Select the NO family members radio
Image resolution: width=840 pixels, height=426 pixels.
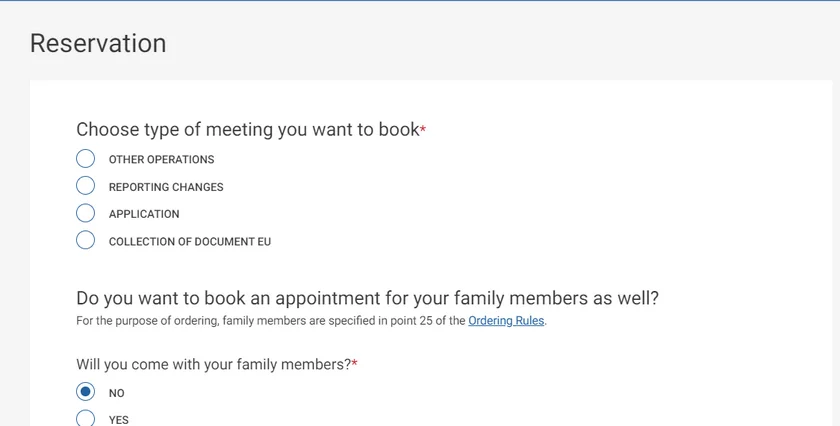coord(86,392)
